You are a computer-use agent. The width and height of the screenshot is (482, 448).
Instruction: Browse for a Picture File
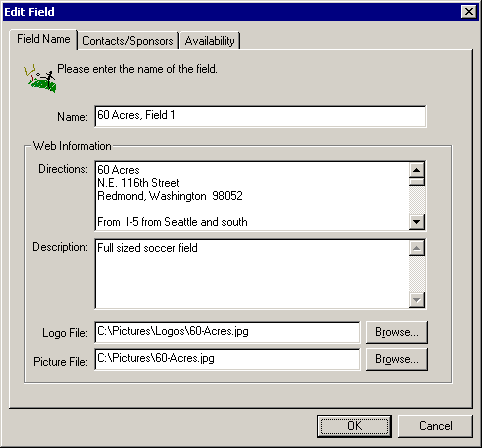pos(397,359)
